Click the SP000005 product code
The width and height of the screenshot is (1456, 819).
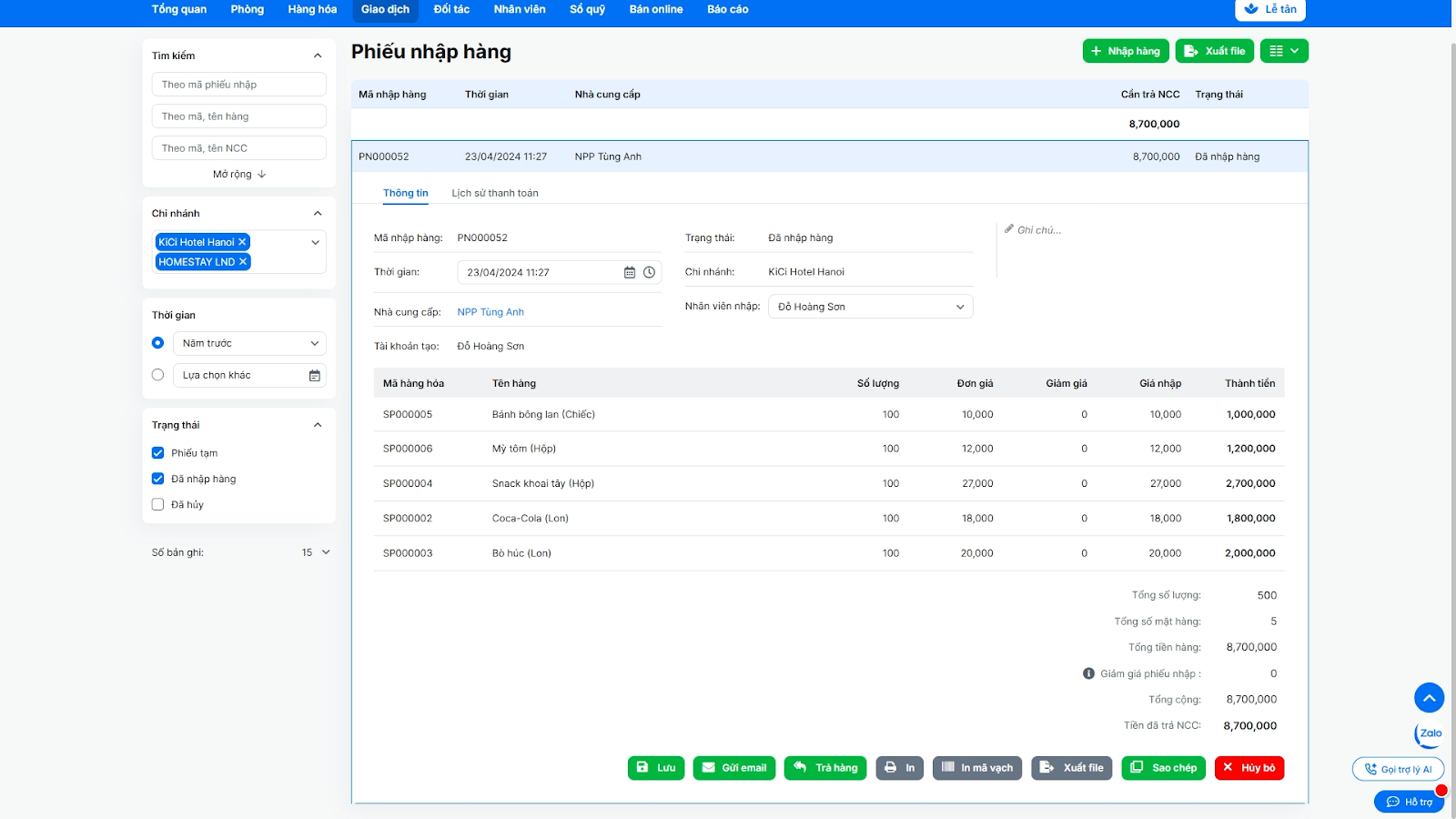point(408,414)
